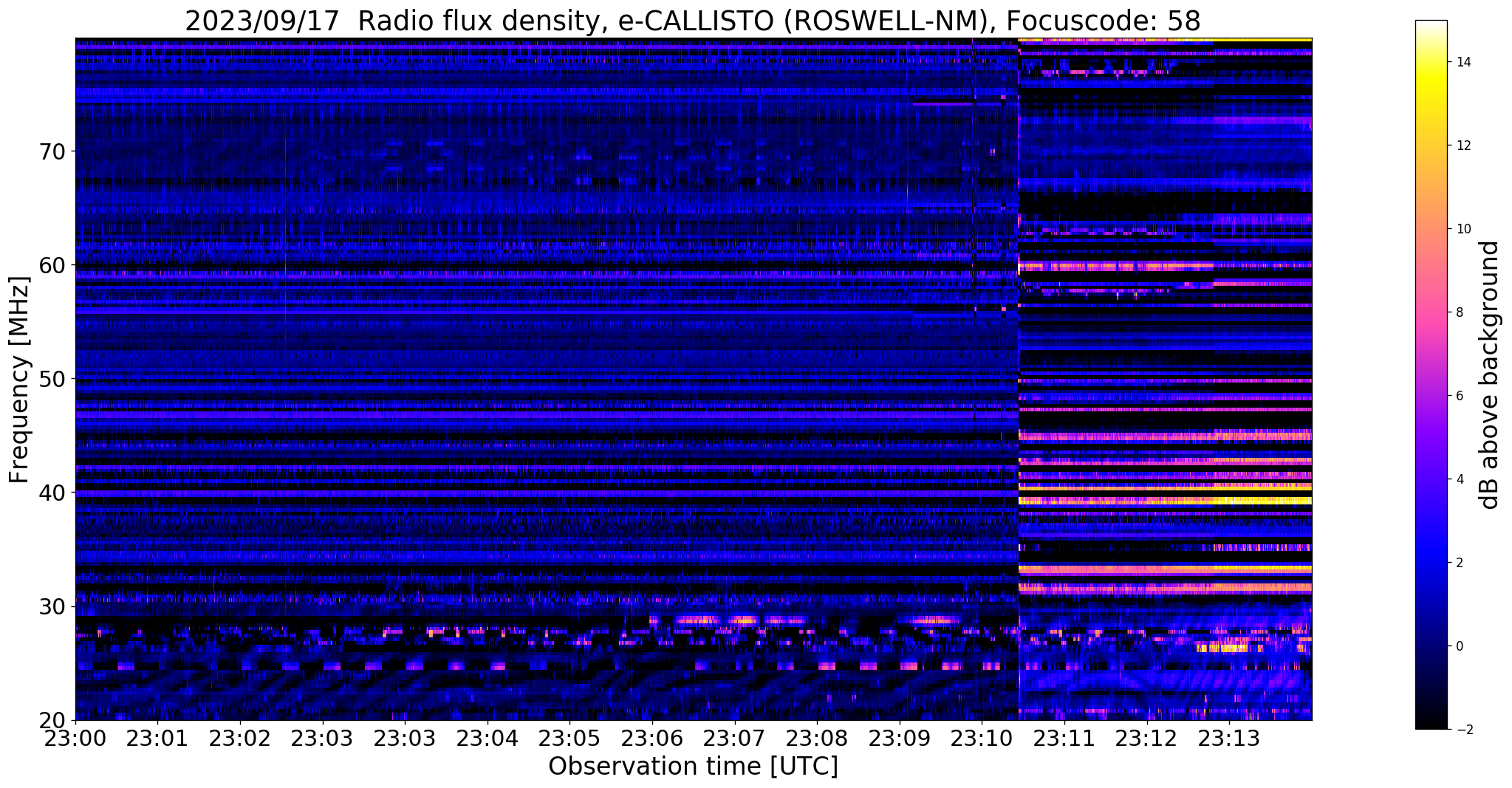
Task: Select the 23:00 time tick label
Action: pos(75,738)
